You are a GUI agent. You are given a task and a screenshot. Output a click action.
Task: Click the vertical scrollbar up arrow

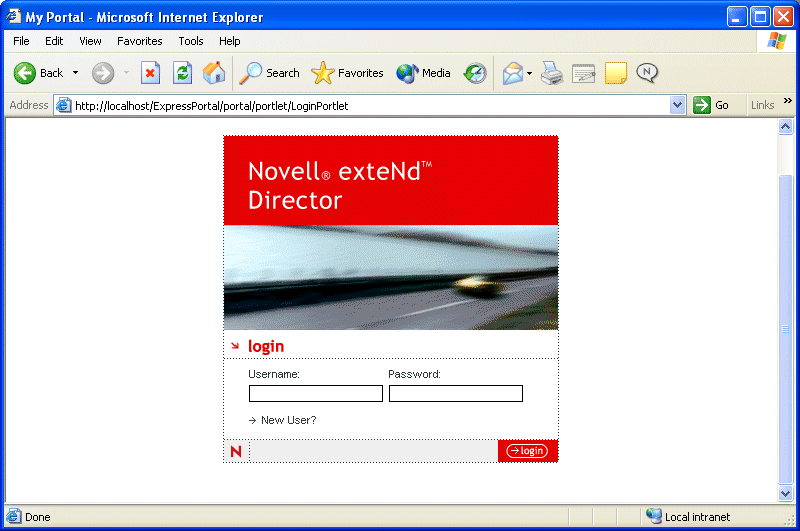tap(786, 126)
